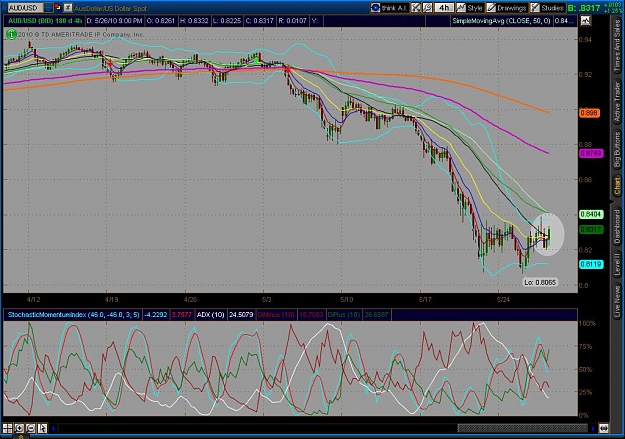The width and height of the screenshot is (625, 439).
Task: Click the orange 0.898 price label
Action: (x=589, y=113)
